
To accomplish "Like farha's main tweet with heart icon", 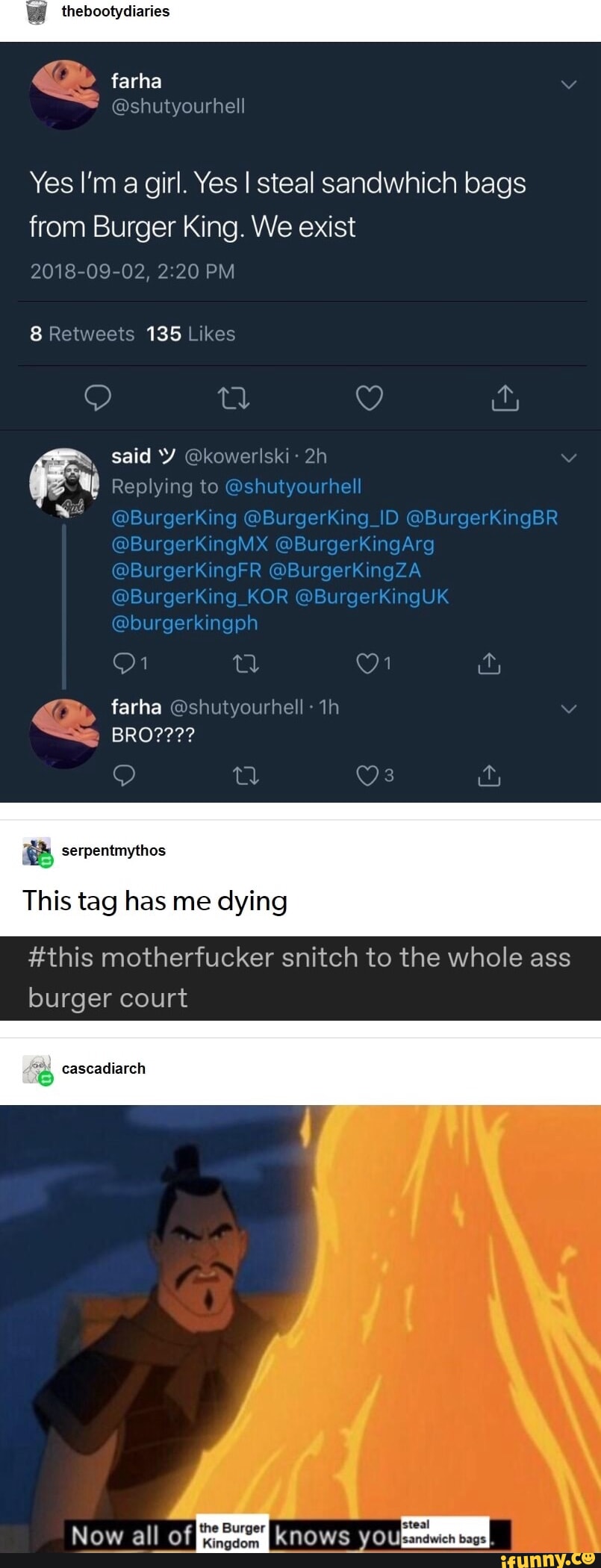I will 369,398.
